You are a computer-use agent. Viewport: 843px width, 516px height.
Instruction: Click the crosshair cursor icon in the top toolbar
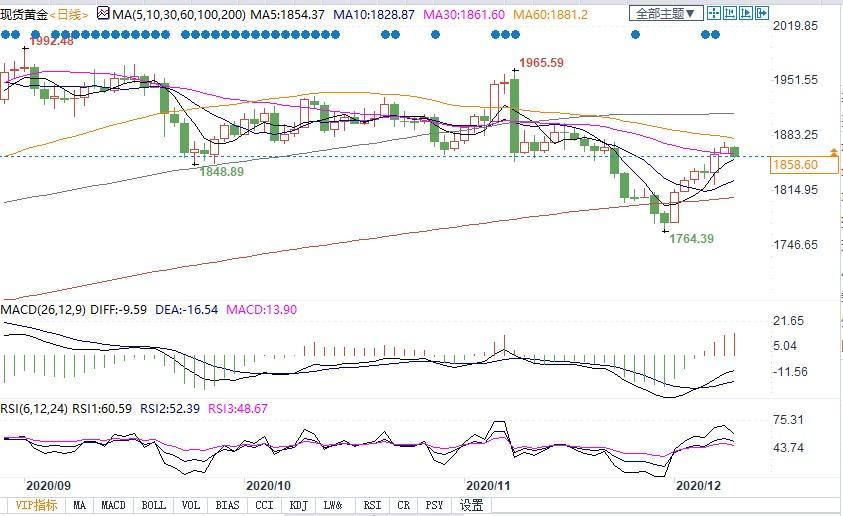click(714, 14)
